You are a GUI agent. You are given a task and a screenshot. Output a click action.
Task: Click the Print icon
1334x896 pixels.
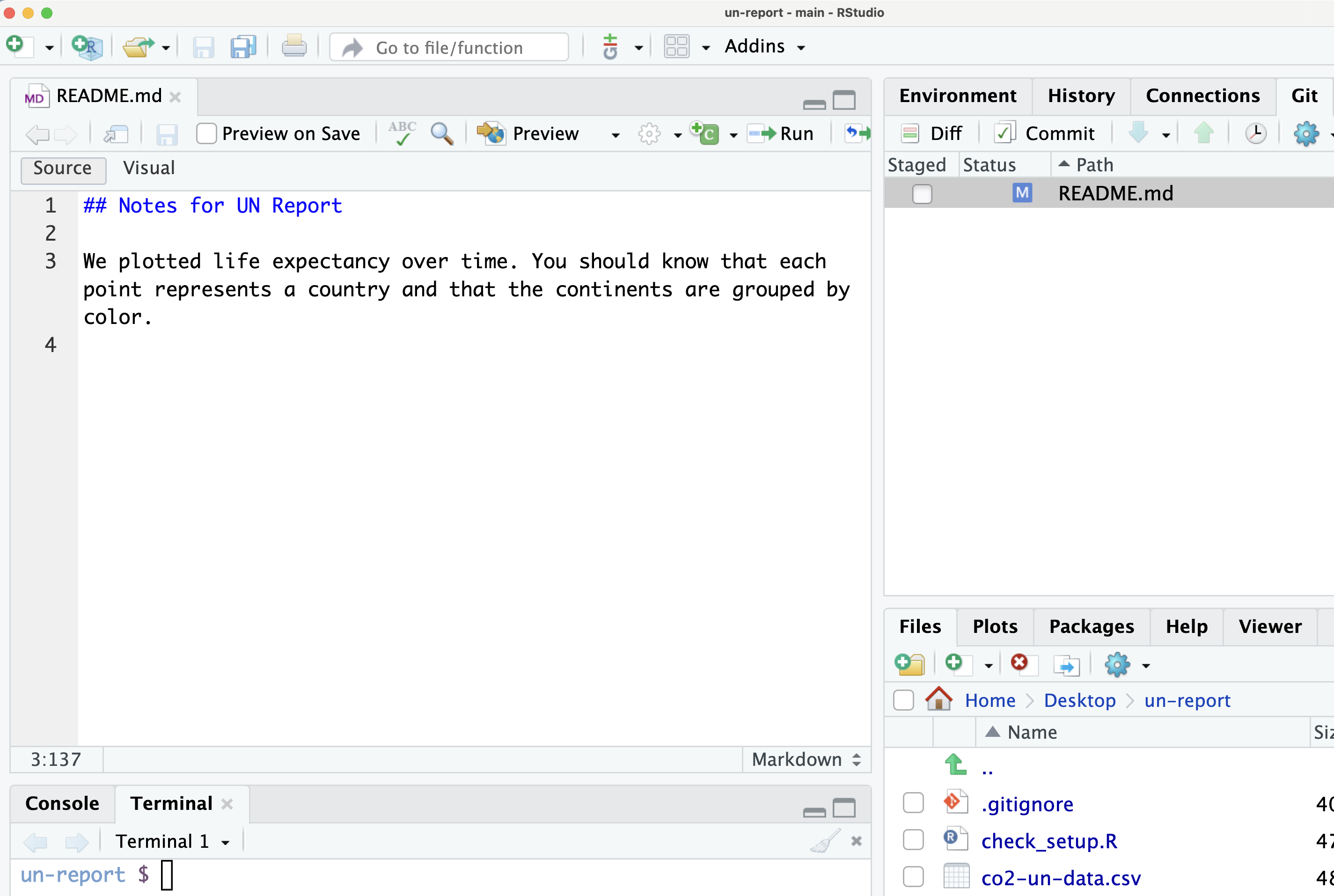[293, 46]
